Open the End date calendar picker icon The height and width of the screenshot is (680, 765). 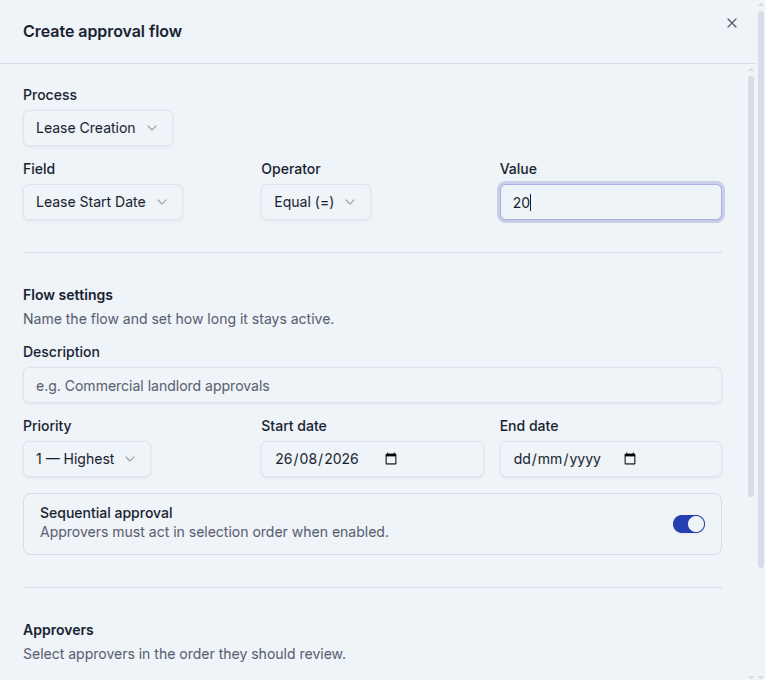(630, 459)
